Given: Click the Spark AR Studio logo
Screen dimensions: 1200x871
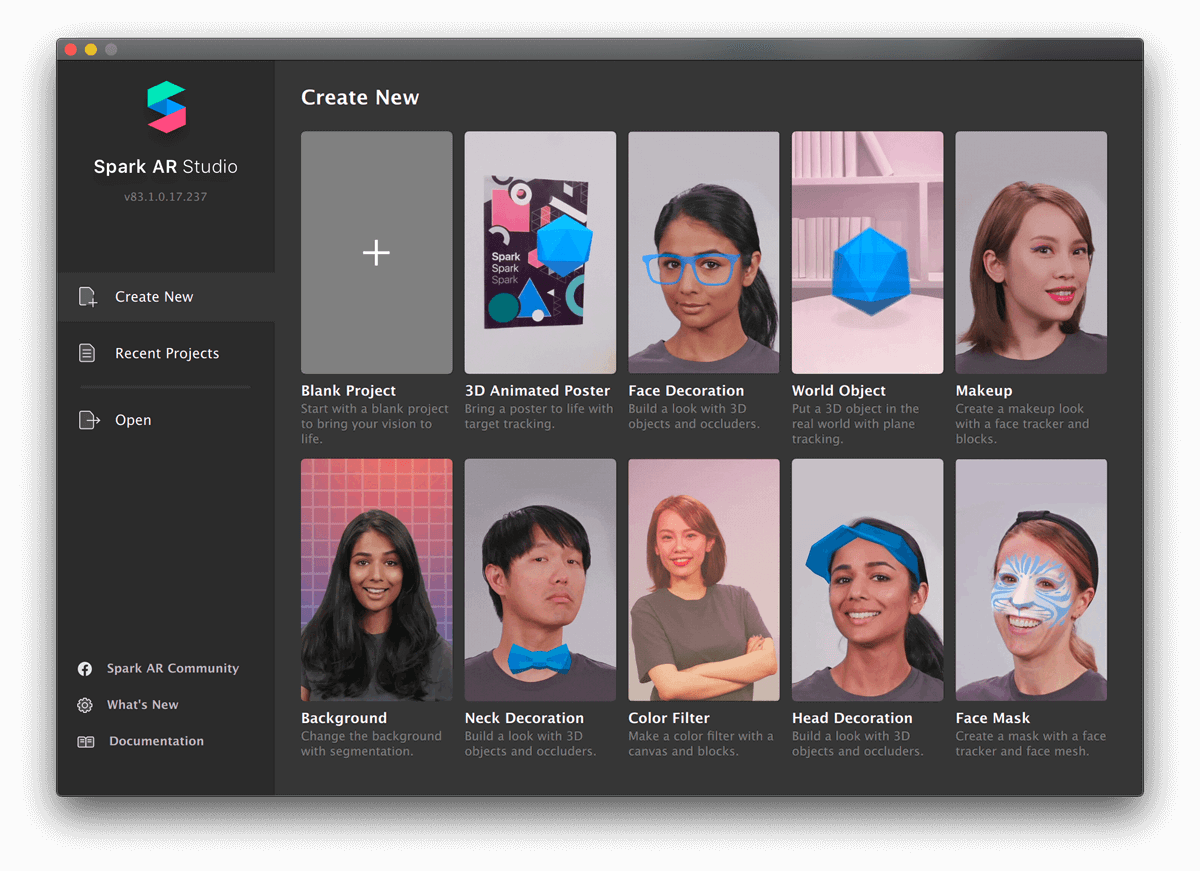Looking at the screenshot, I should pyautogui.click(x=166, y=107).
